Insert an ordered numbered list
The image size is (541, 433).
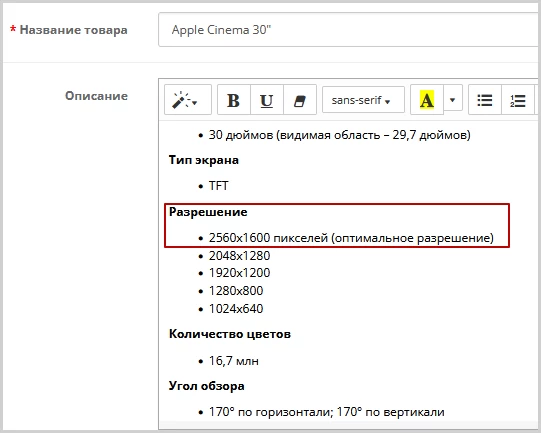pyautogui.click(x=518, y=100)
